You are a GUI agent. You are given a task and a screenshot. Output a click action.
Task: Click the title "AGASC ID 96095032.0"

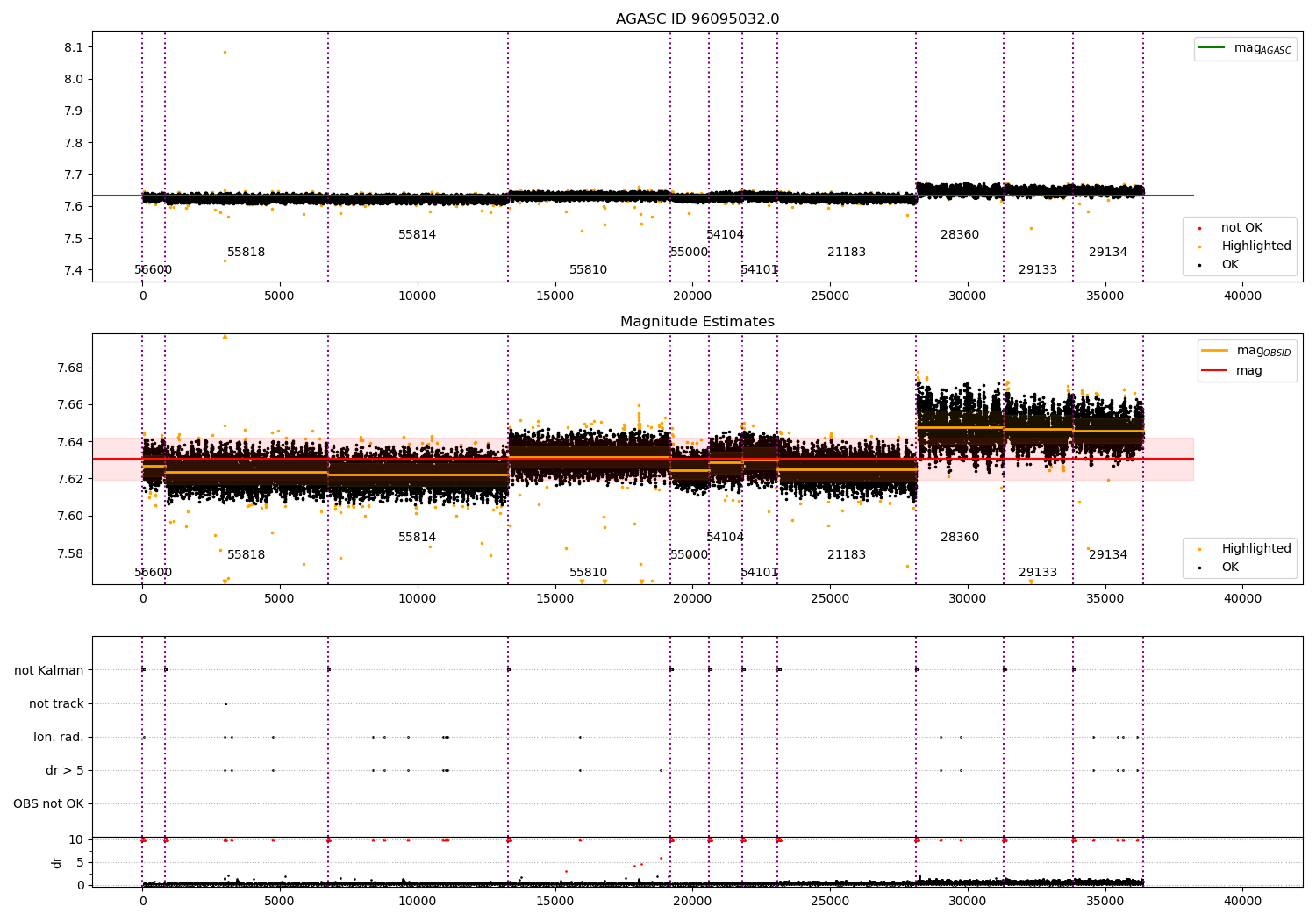click(697, 19)
